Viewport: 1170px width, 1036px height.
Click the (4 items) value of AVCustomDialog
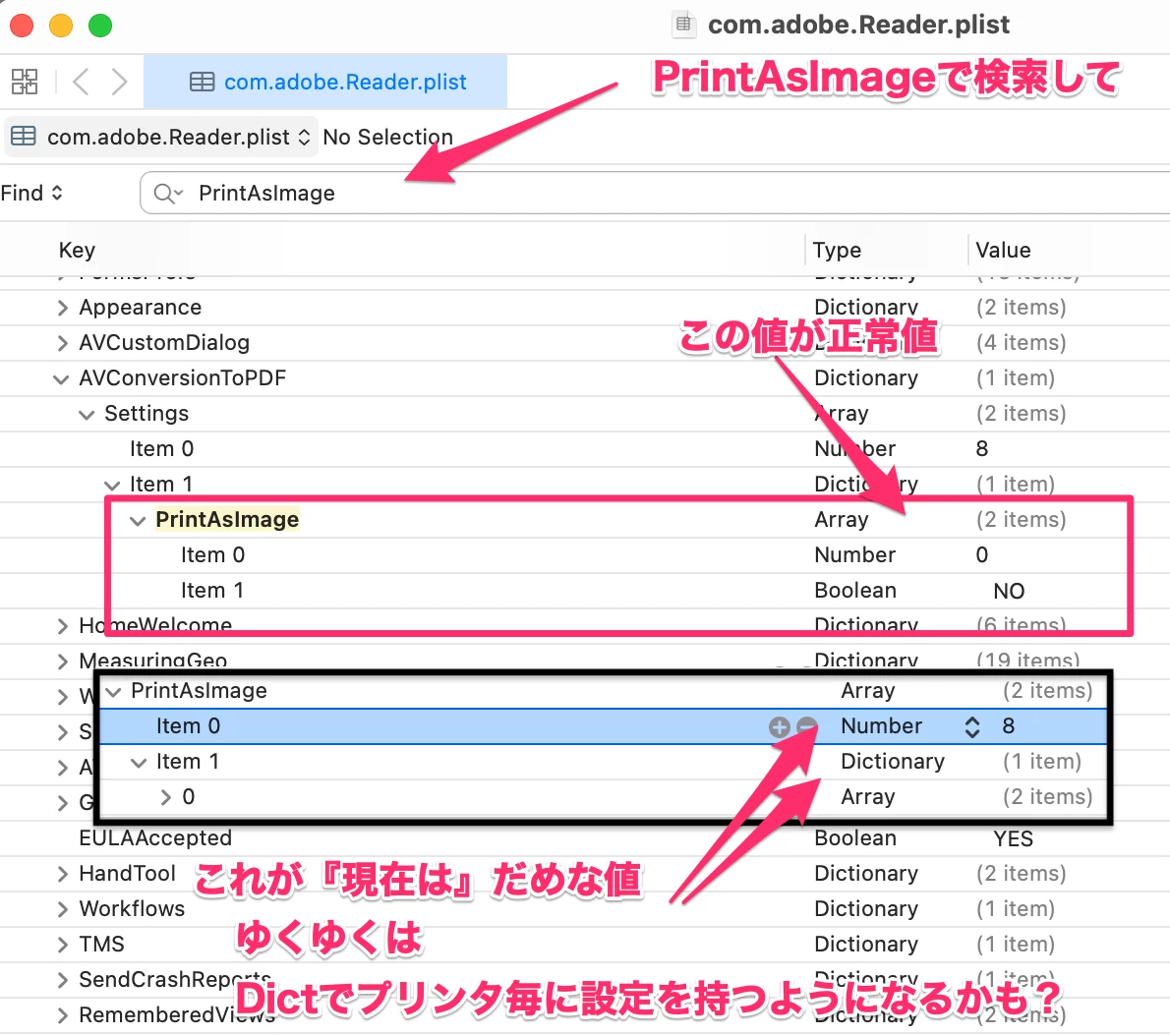pyautogui.click(x=1021, y=342)
